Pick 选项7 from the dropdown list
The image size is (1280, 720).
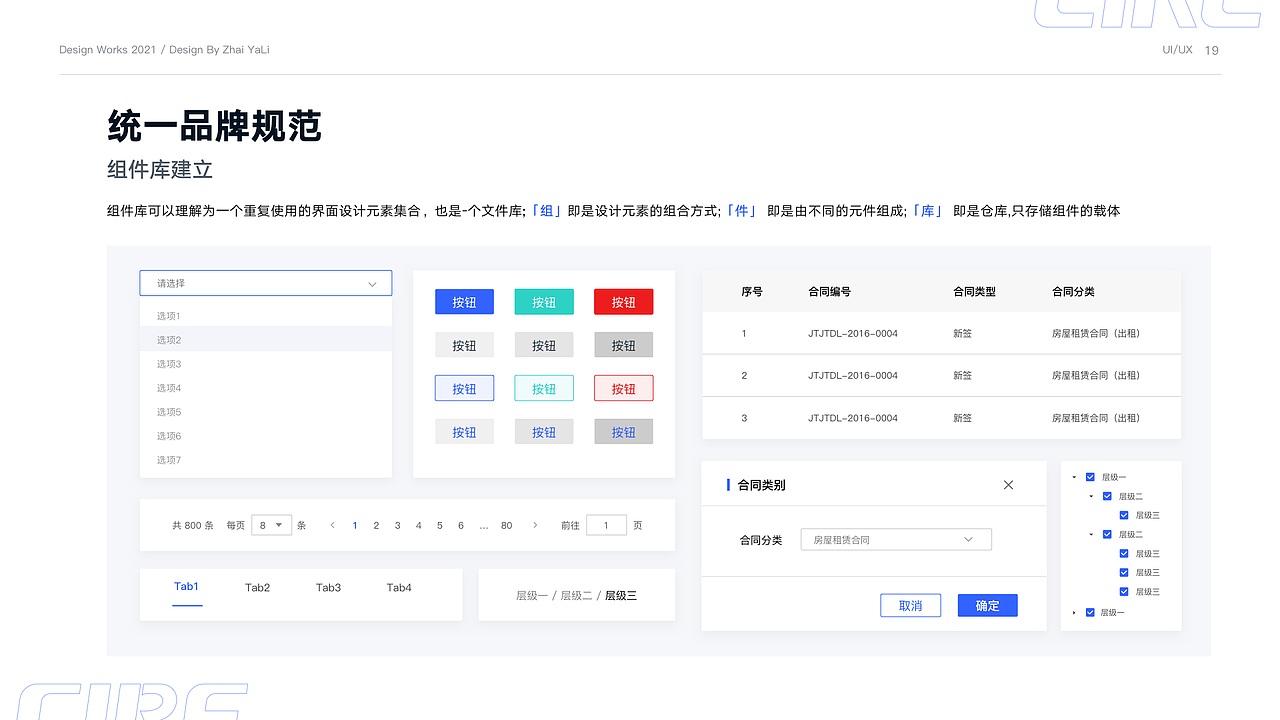coord(266,460)
